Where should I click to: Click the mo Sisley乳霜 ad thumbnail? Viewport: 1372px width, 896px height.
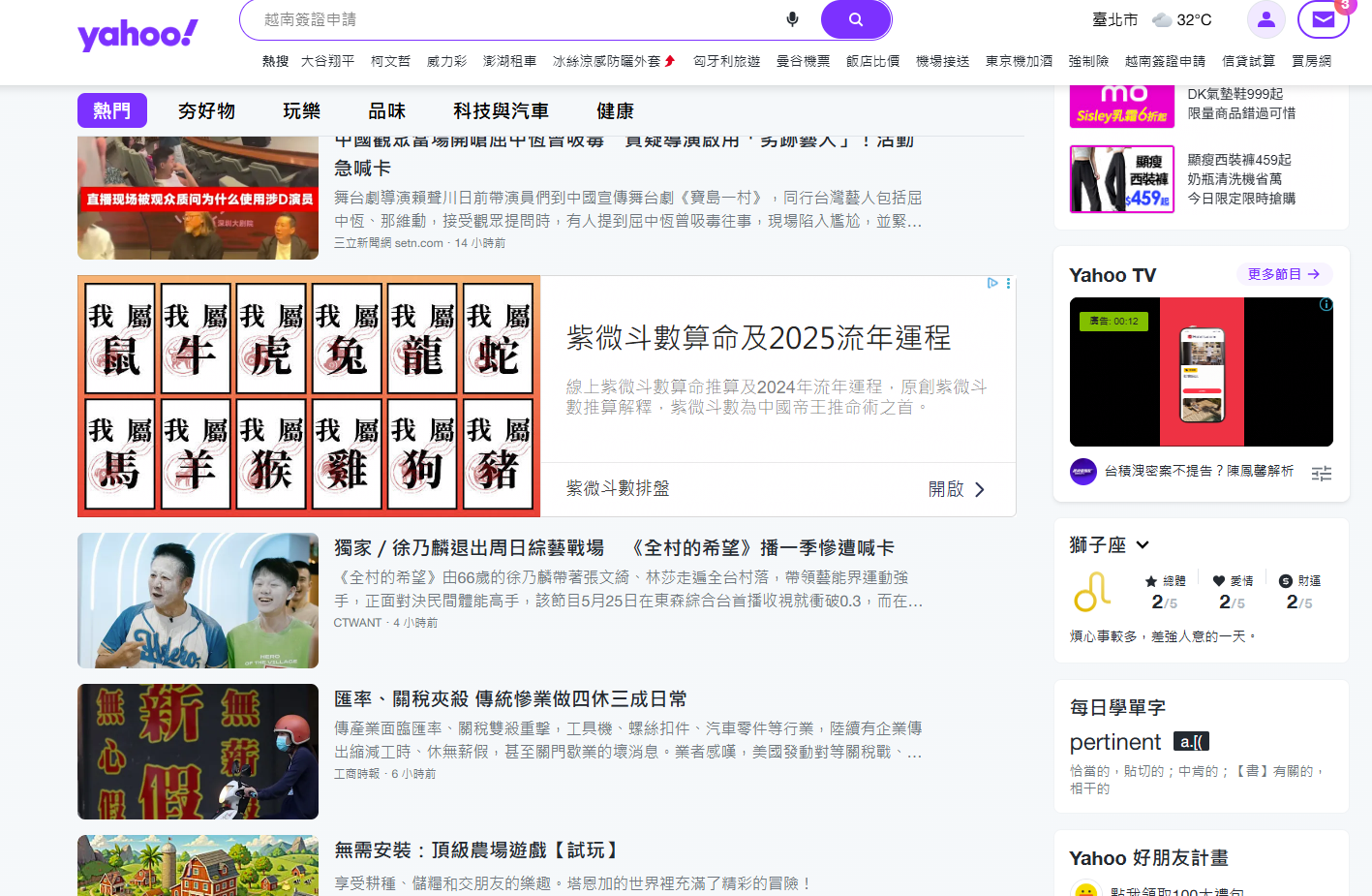tap(1122, 107)
